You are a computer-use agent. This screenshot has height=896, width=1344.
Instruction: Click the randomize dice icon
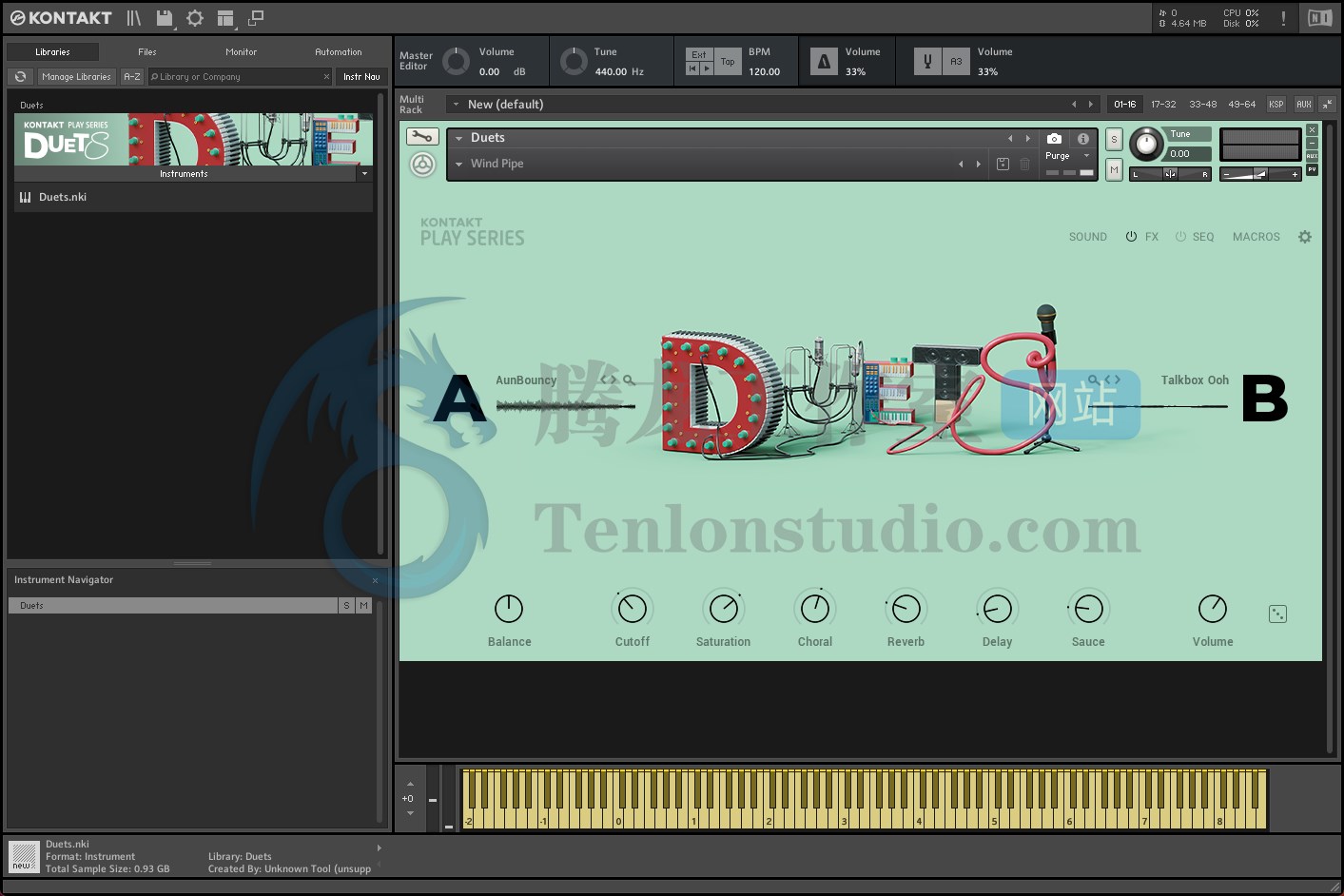coord(1277,614)
